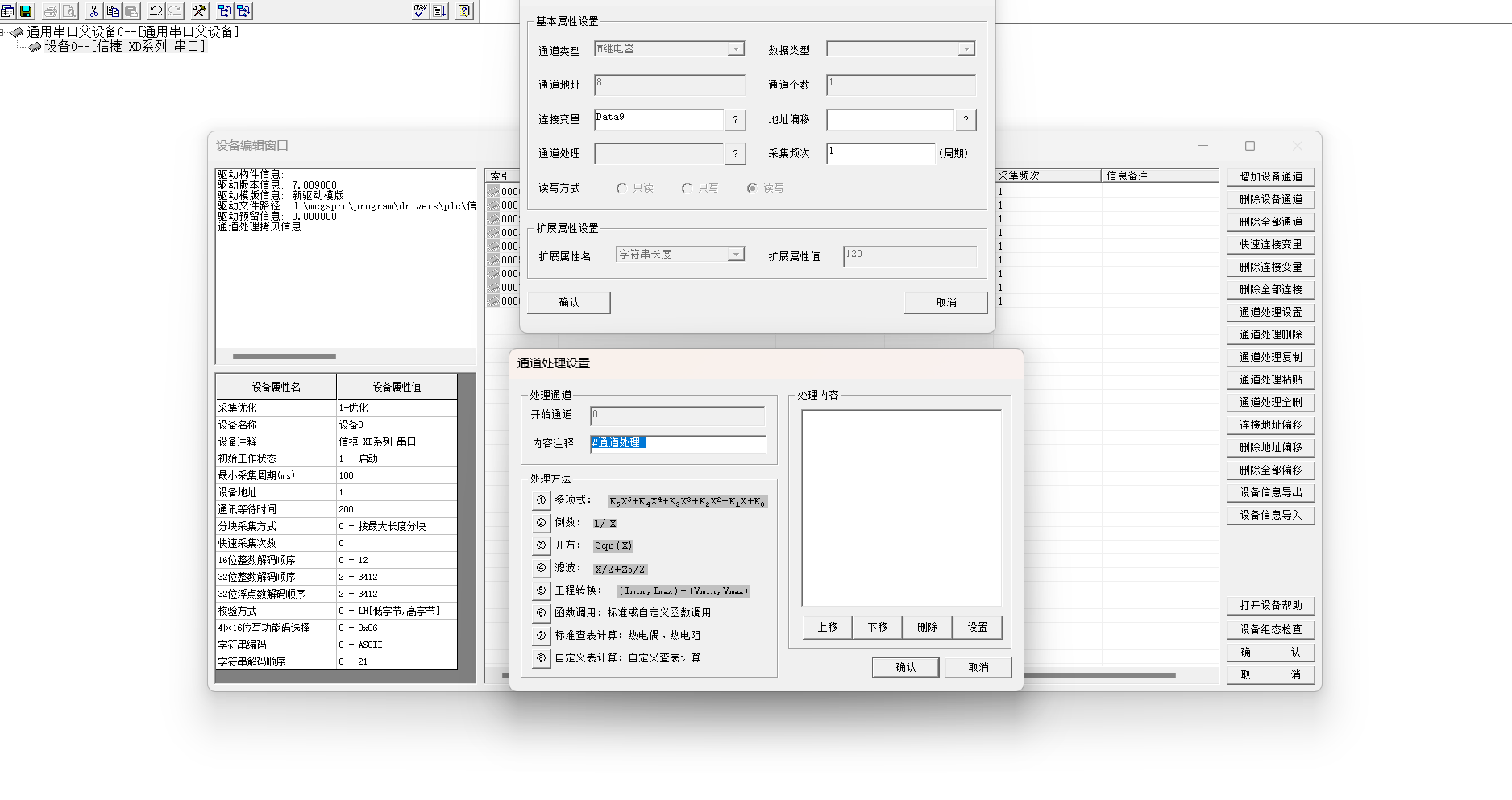Expand the 扩展属性名 combo box
This screenshot has height=800, width=1512.
point(735,255)
